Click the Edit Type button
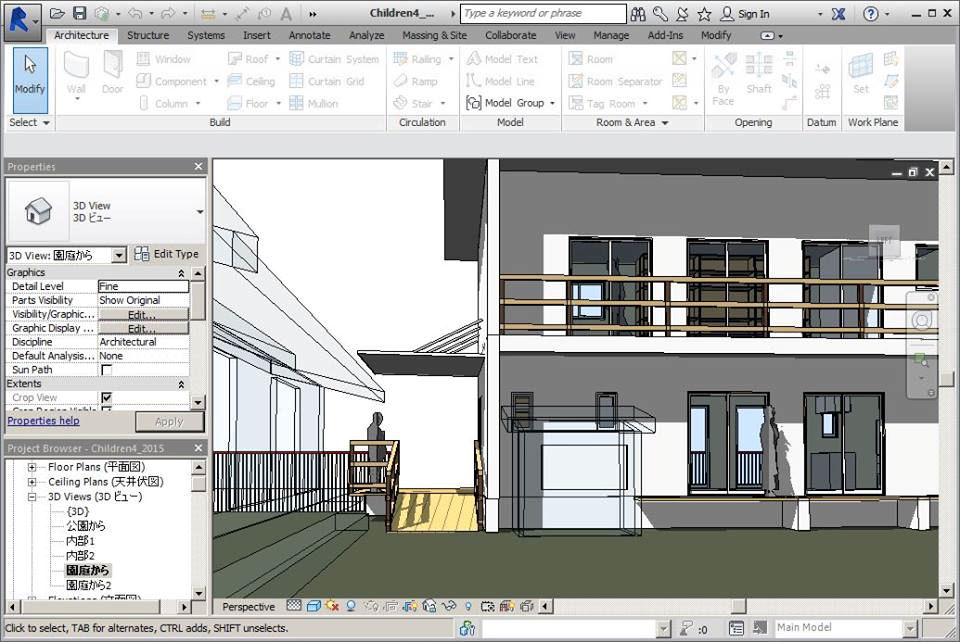This screenshot has height=642, width=960. click(x=167, y=254)
